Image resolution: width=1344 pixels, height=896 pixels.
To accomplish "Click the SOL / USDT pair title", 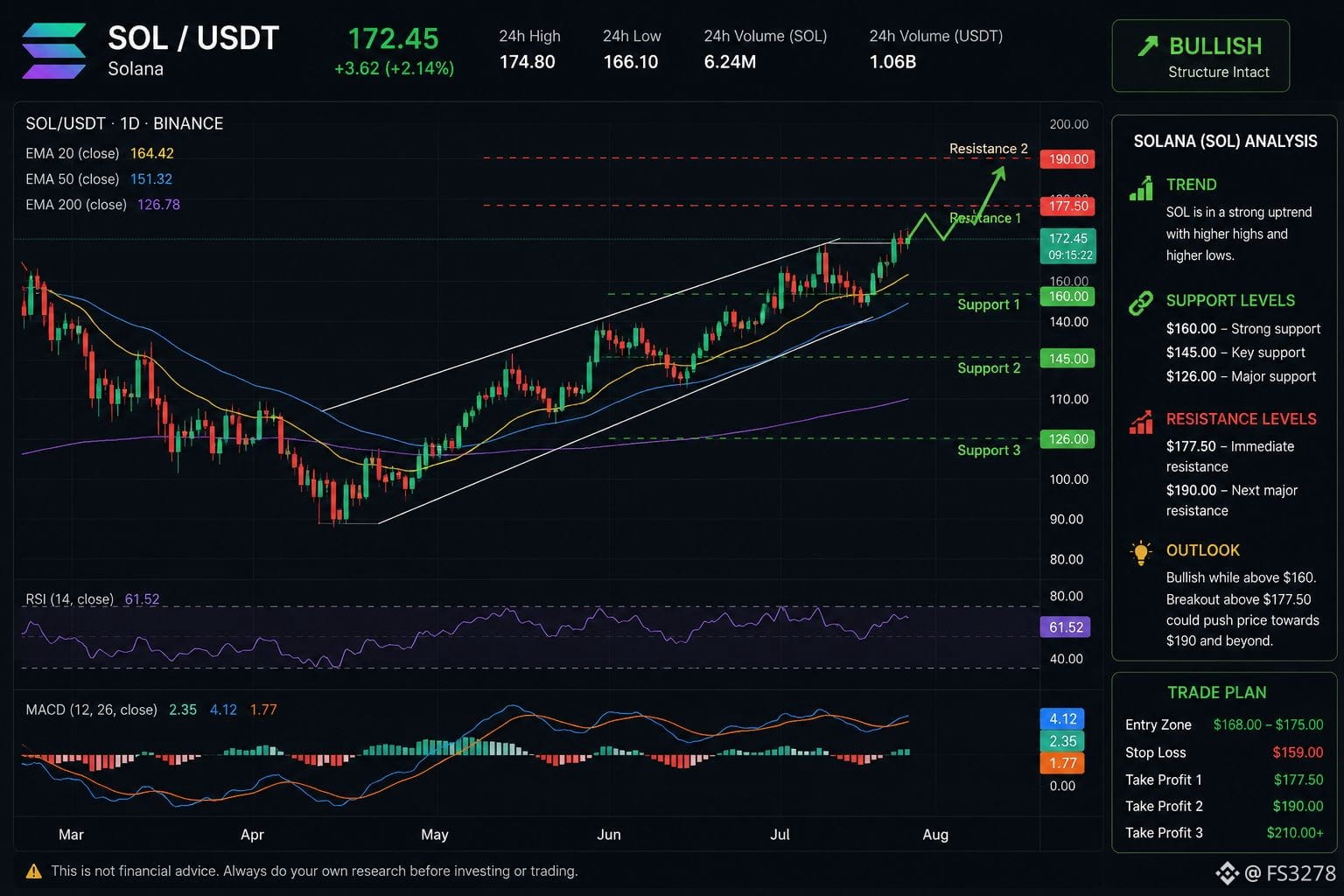I will point(193,38).
